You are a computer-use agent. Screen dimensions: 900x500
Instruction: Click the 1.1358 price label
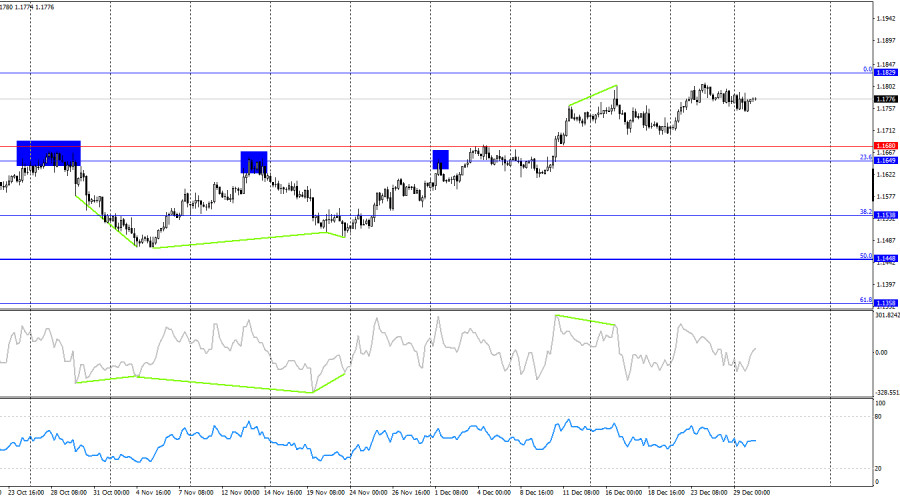pos(885,302)
